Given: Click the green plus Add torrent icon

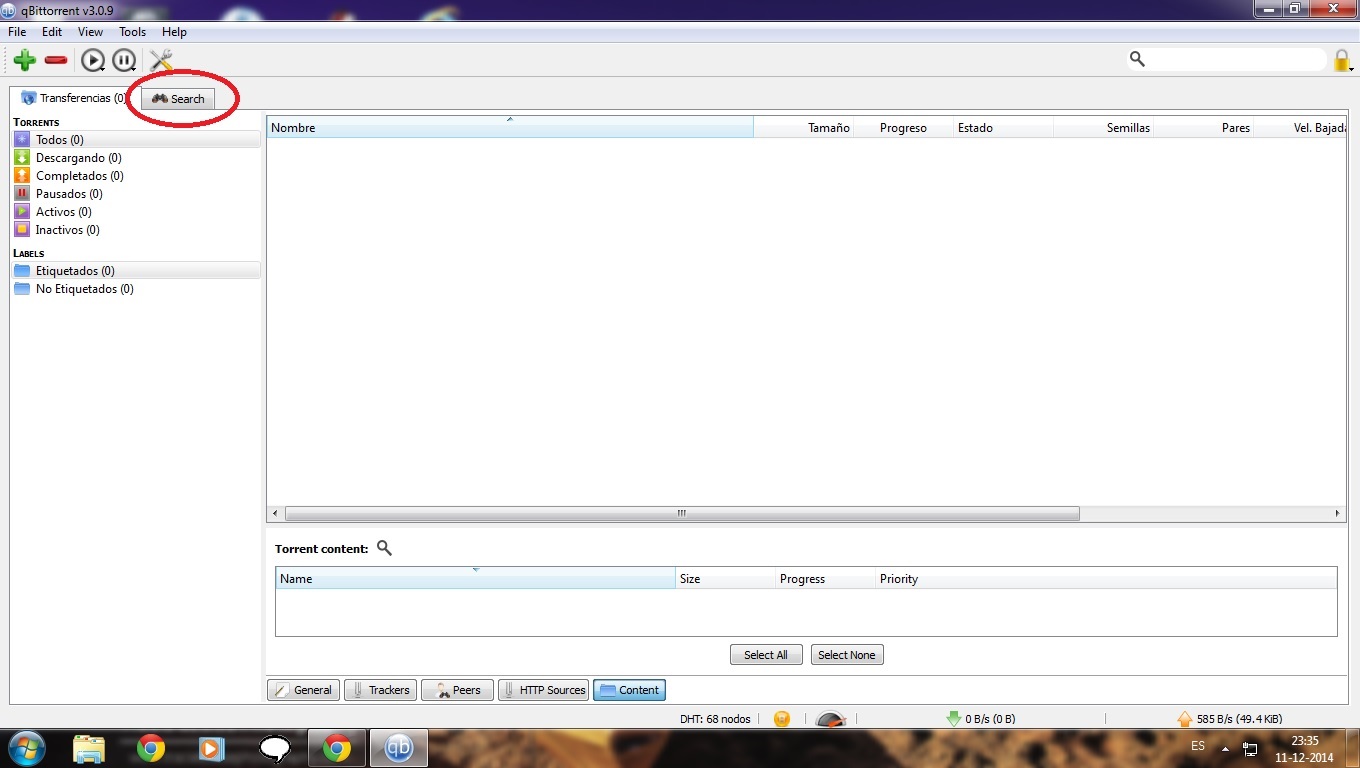Looking at the screenshot, I should (24, 60).
